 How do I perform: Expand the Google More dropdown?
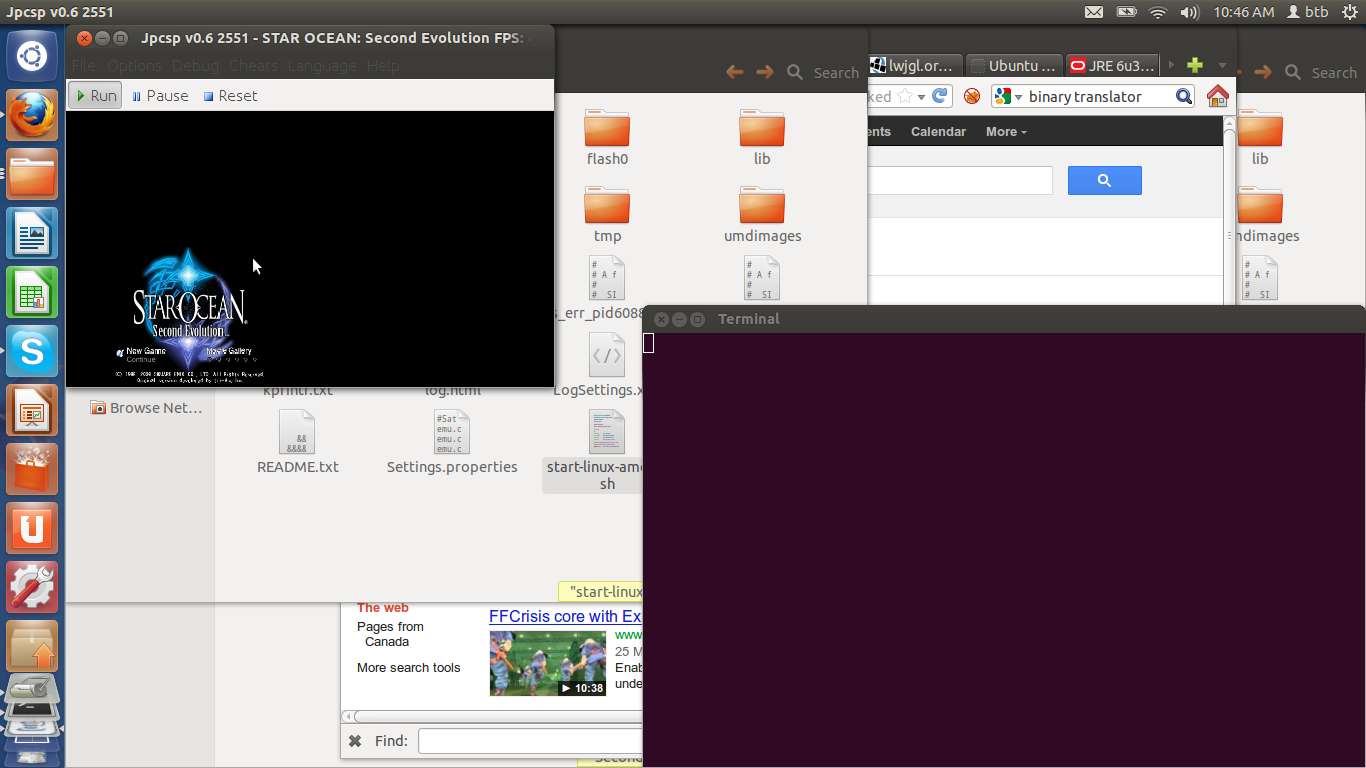pos(1006,132)
